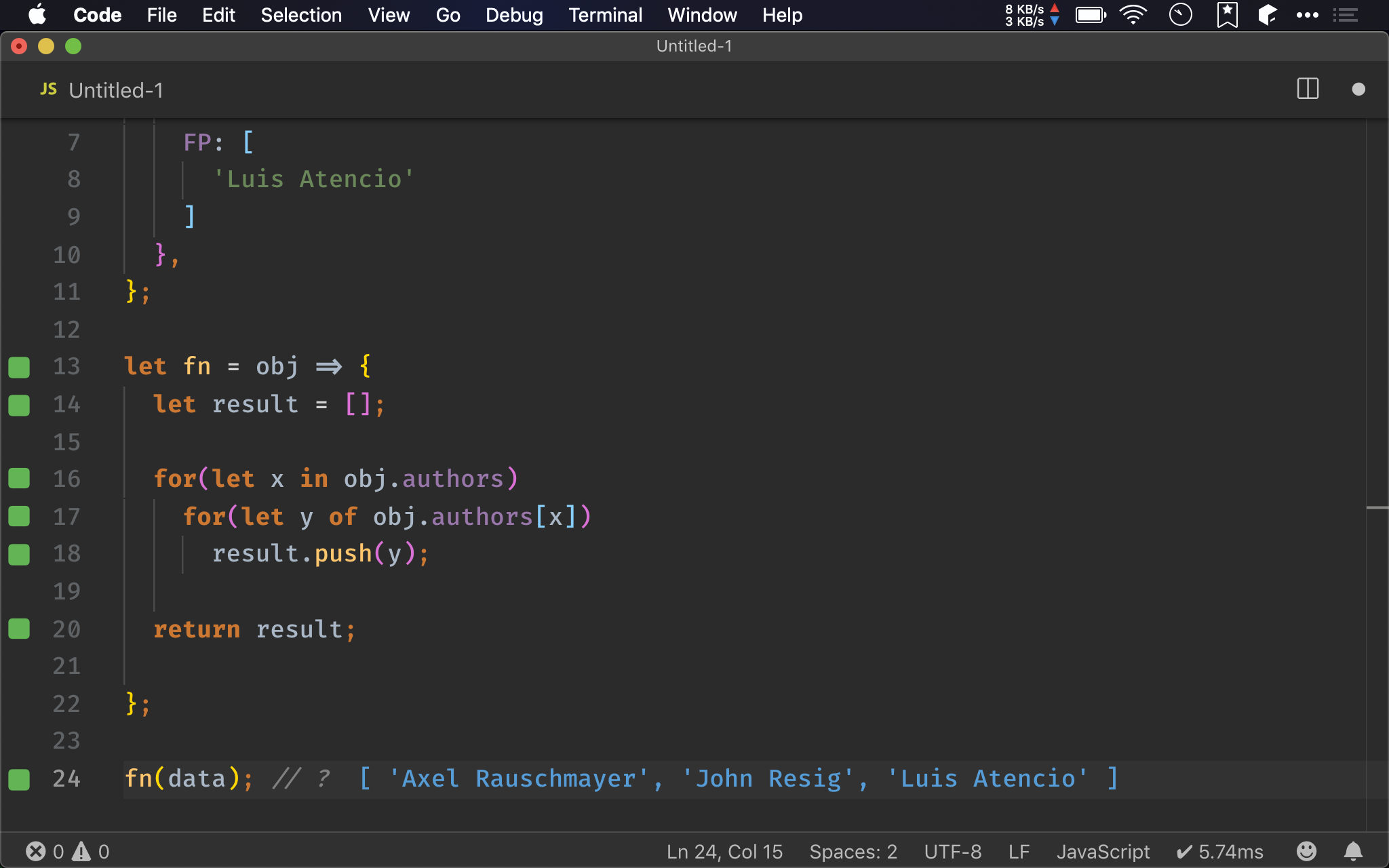Click the green coverage marker on line 18

coord(19,554)
